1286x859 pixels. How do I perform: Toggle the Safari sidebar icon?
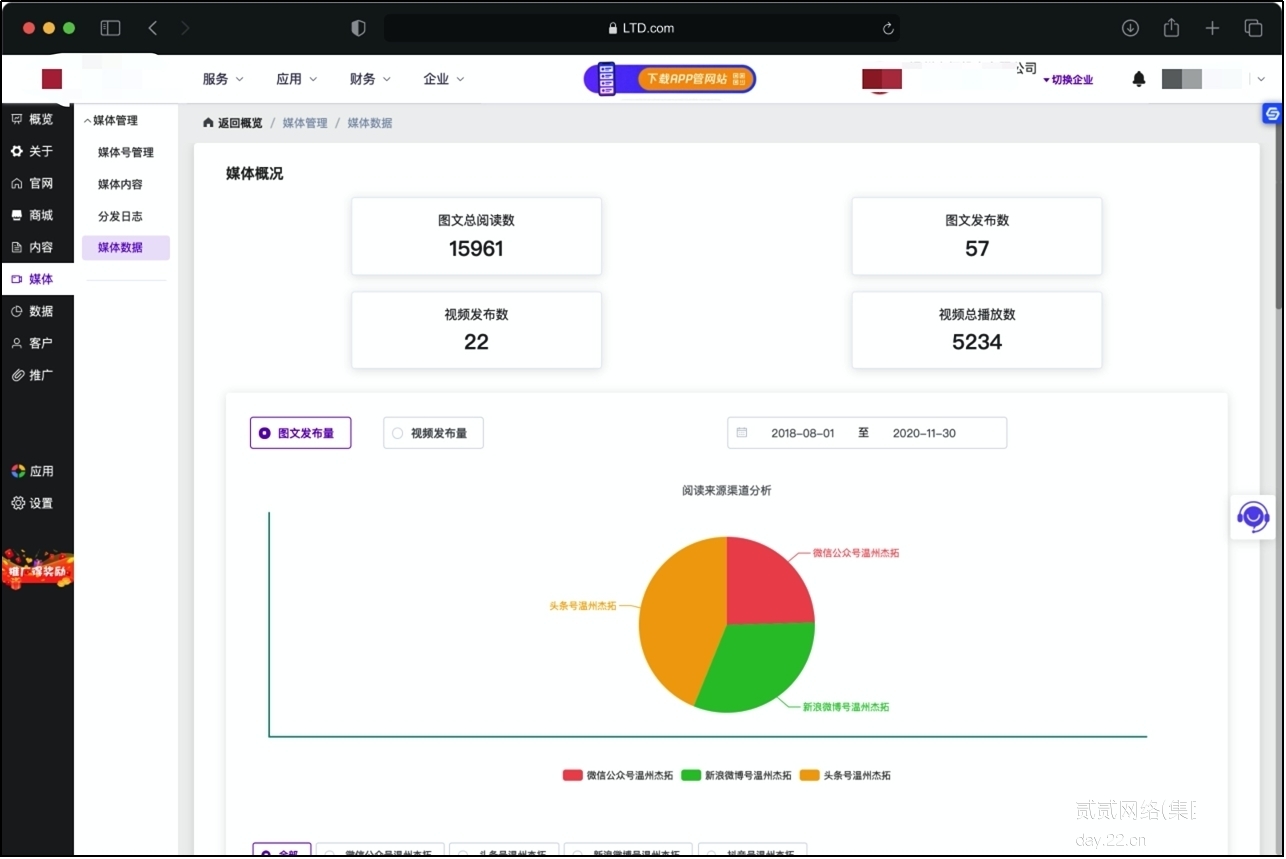[110, 28]
